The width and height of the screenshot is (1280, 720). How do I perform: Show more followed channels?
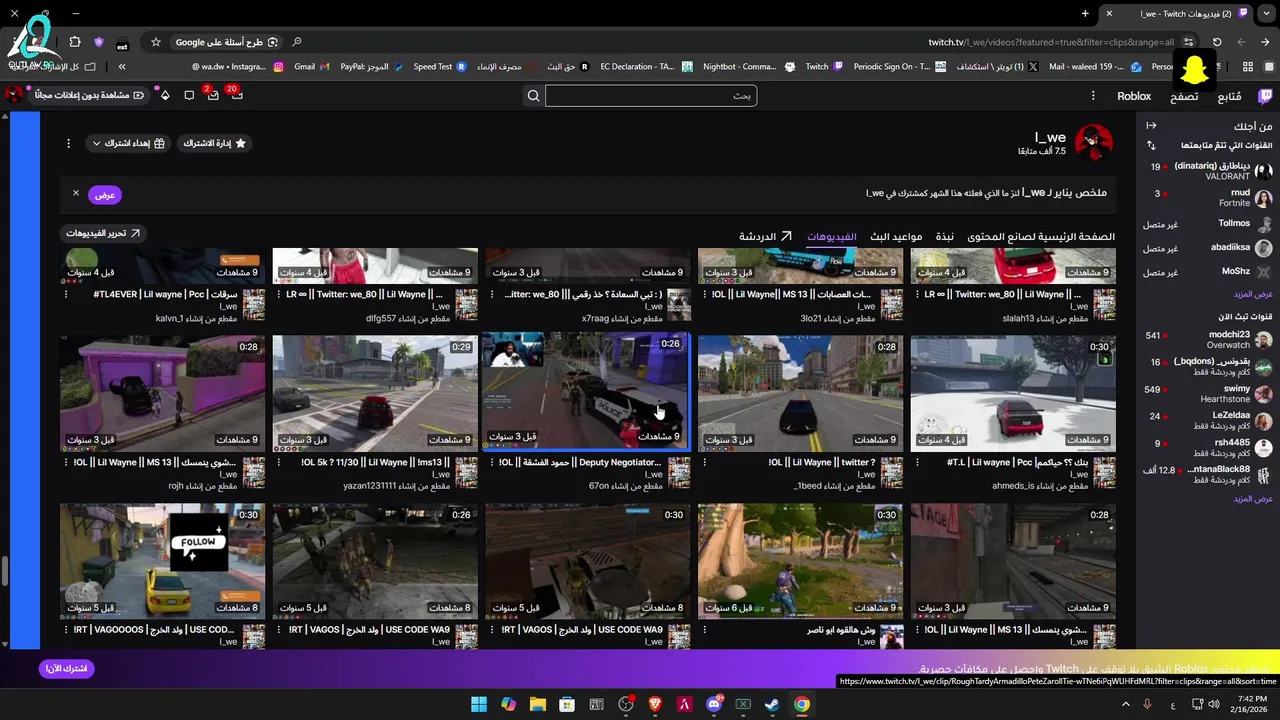click(x=1252, y=294)
